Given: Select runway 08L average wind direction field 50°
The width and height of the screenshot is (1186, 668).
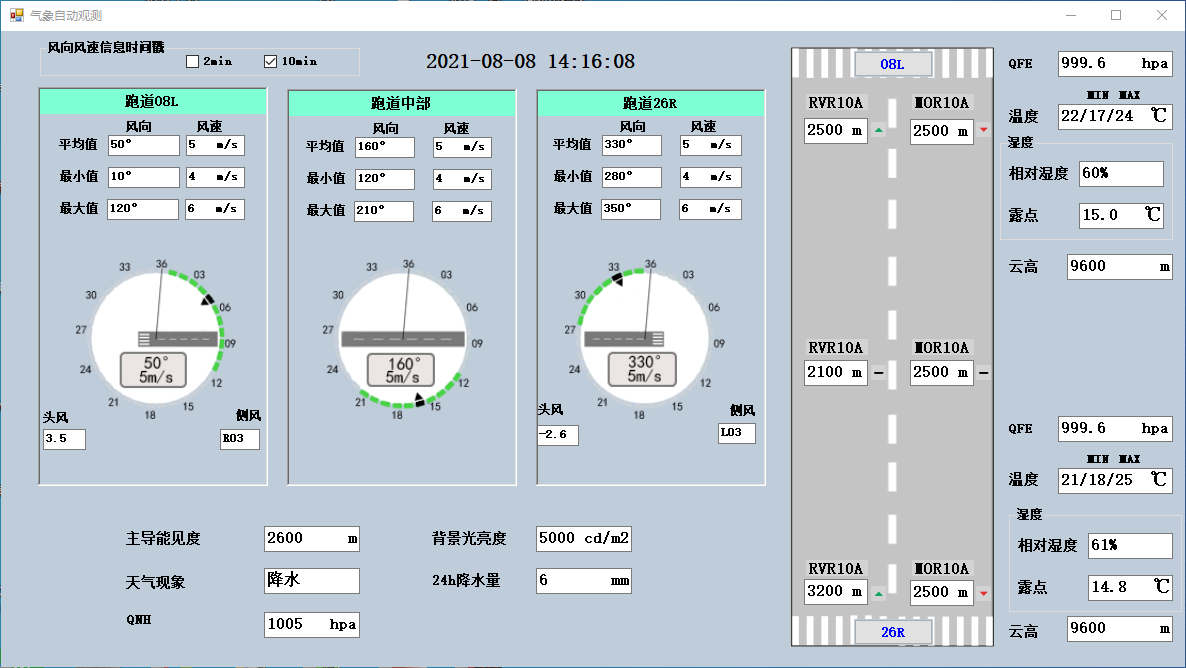Looking at the screenshot, I should point(144,145).
